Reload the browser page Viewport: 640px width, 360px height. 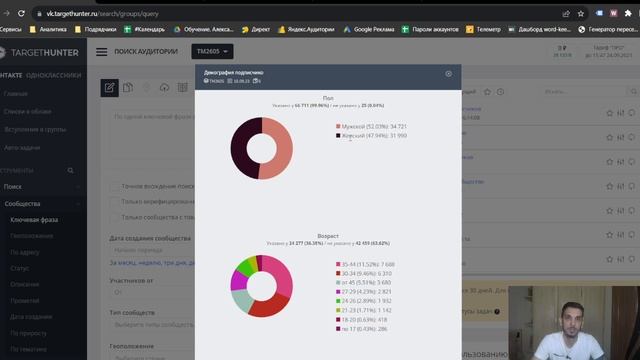tap(21, 13)
